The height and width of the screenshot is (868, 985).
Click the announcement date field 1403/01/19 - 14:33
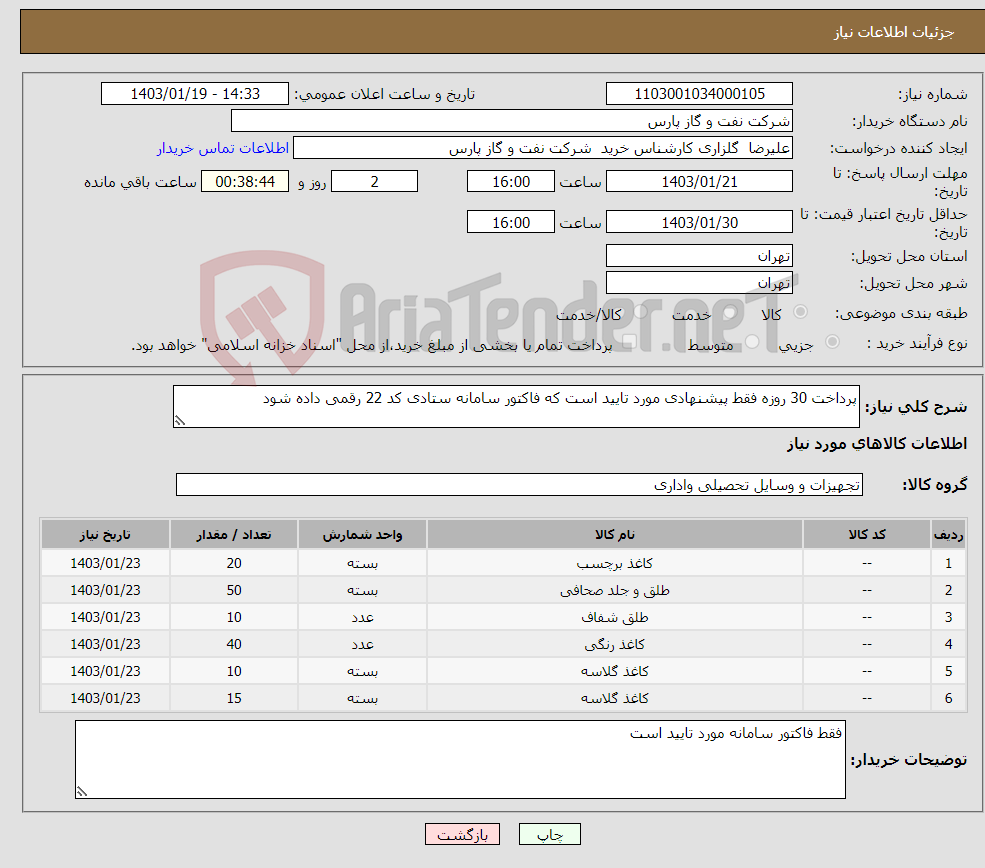(195, 94)
